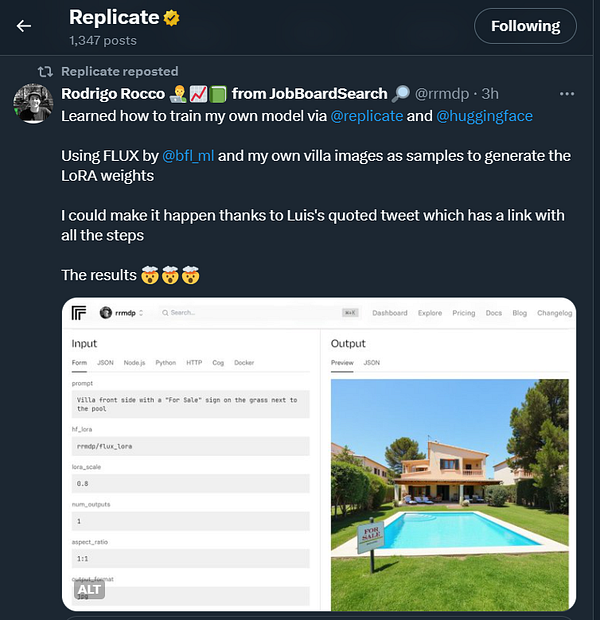
Task: Expand the rrmdp account switcher chevron
Action: [141, 313]
